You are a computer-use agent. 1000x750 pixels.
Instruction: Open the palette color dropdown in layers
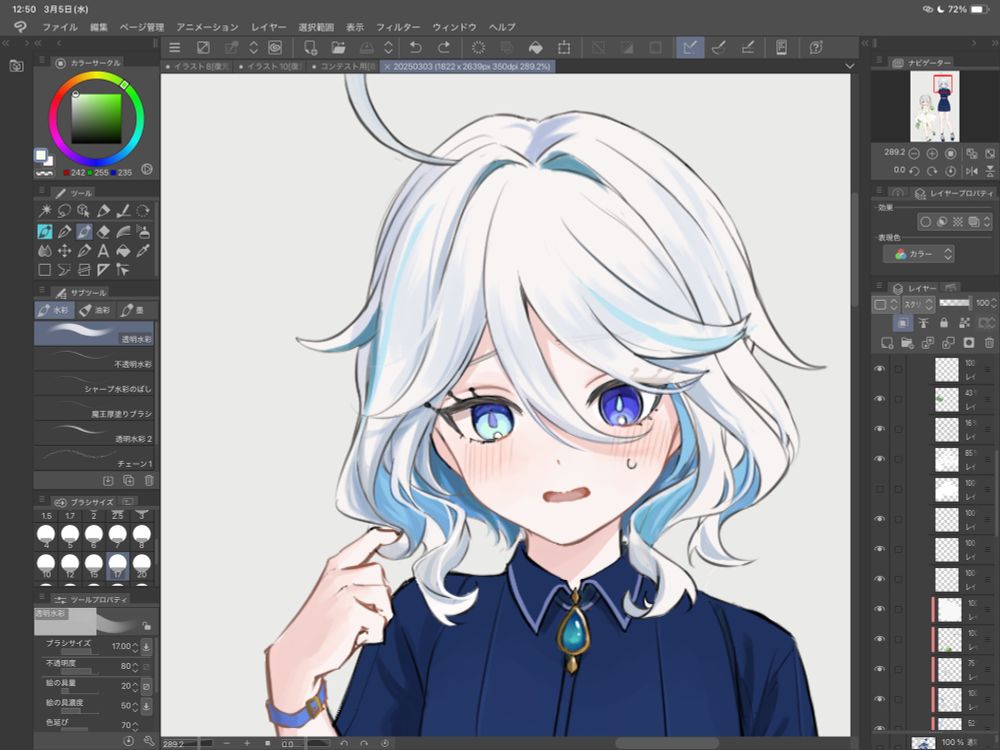pos(885,304)
